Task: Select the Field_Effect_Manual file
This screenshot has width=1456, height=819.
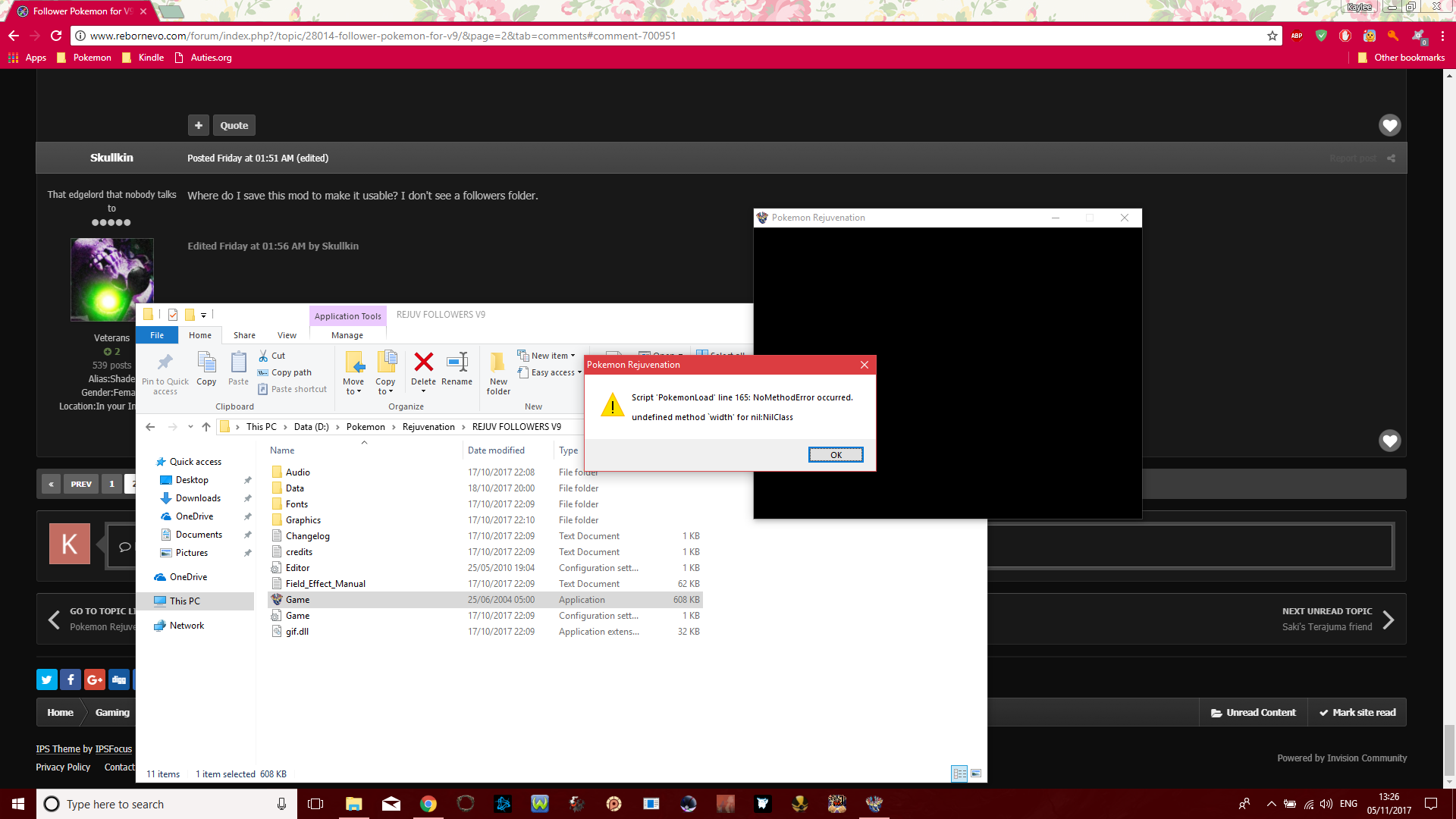Action: (x=325, y=584)
